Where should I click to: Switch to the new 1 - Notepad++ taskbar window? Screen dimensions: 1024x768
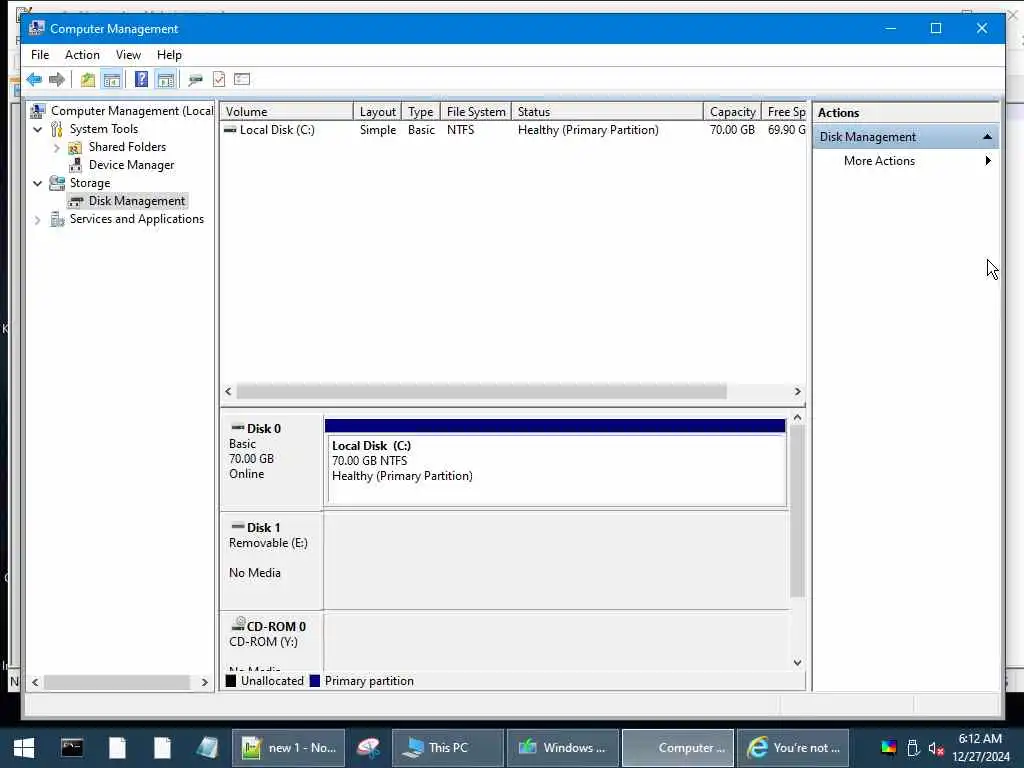pos(288,748)
